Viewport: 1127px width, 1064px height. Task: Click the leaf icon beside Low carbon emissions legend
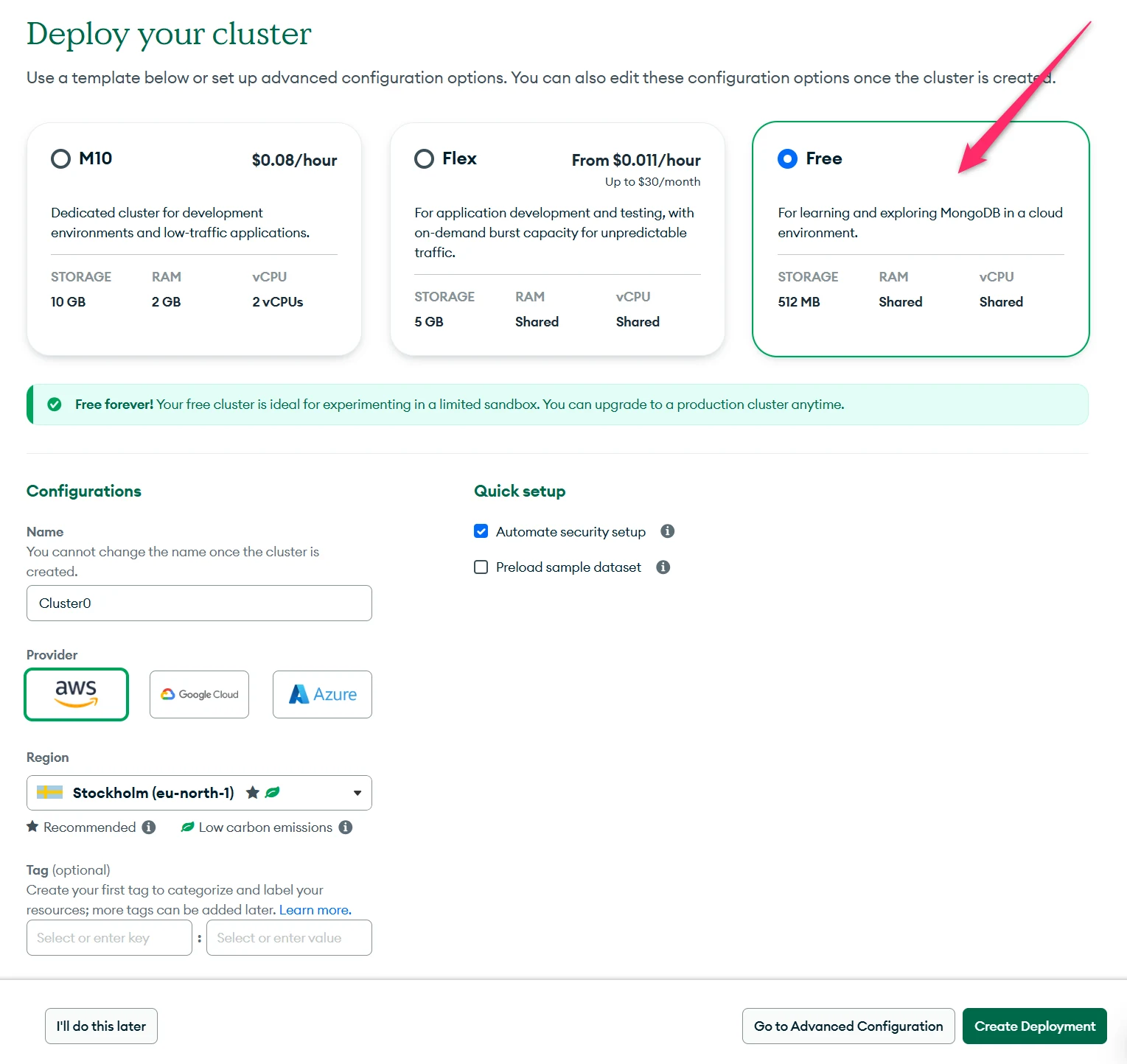tap(188, 827)
